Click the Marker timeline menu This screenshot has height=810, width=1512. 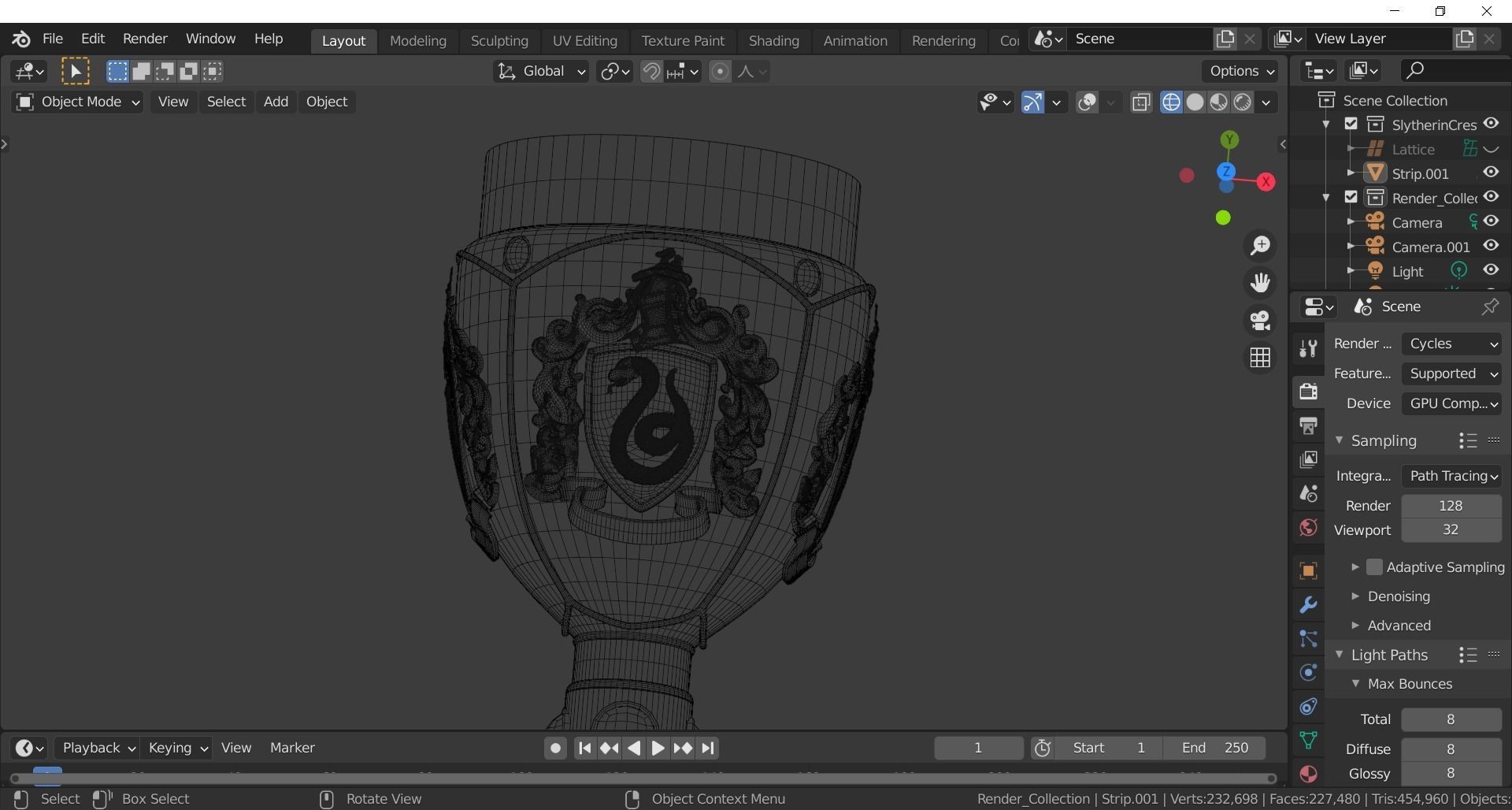[x=292, y=748]
